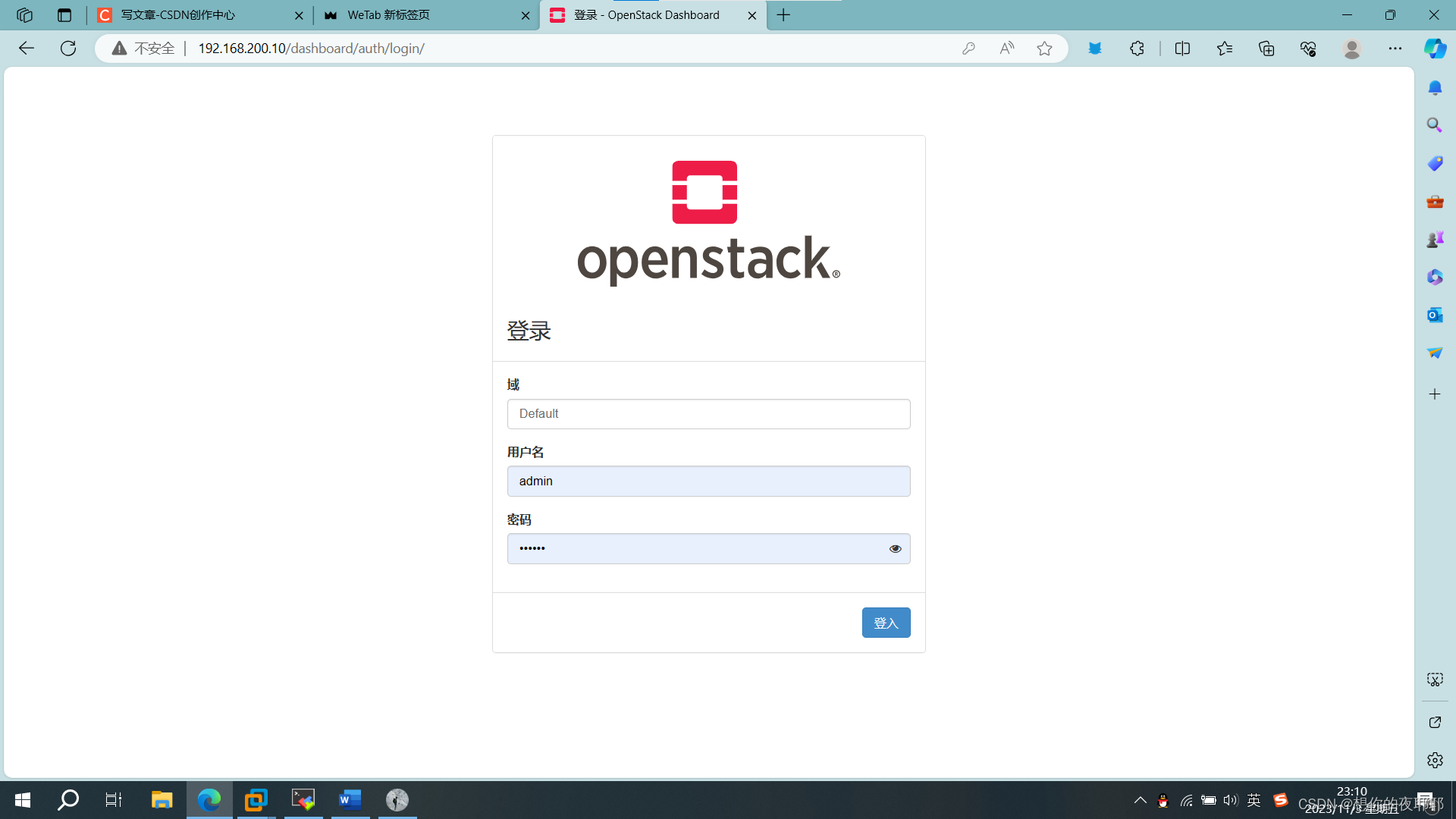Click the browser back arrow
Screen dimensions: 1456x819
pos(27,49)
